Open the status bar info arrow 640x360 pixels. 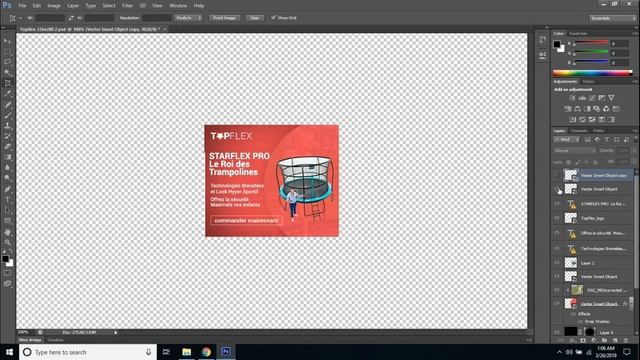[116, 332]
